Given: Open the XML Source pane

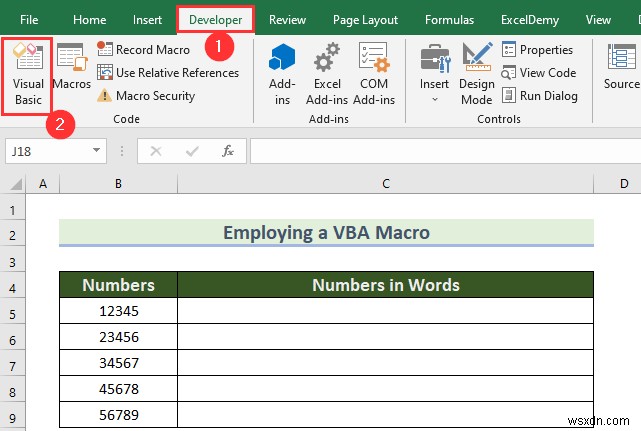Looking at the screenshot, I should coord(622,67).
